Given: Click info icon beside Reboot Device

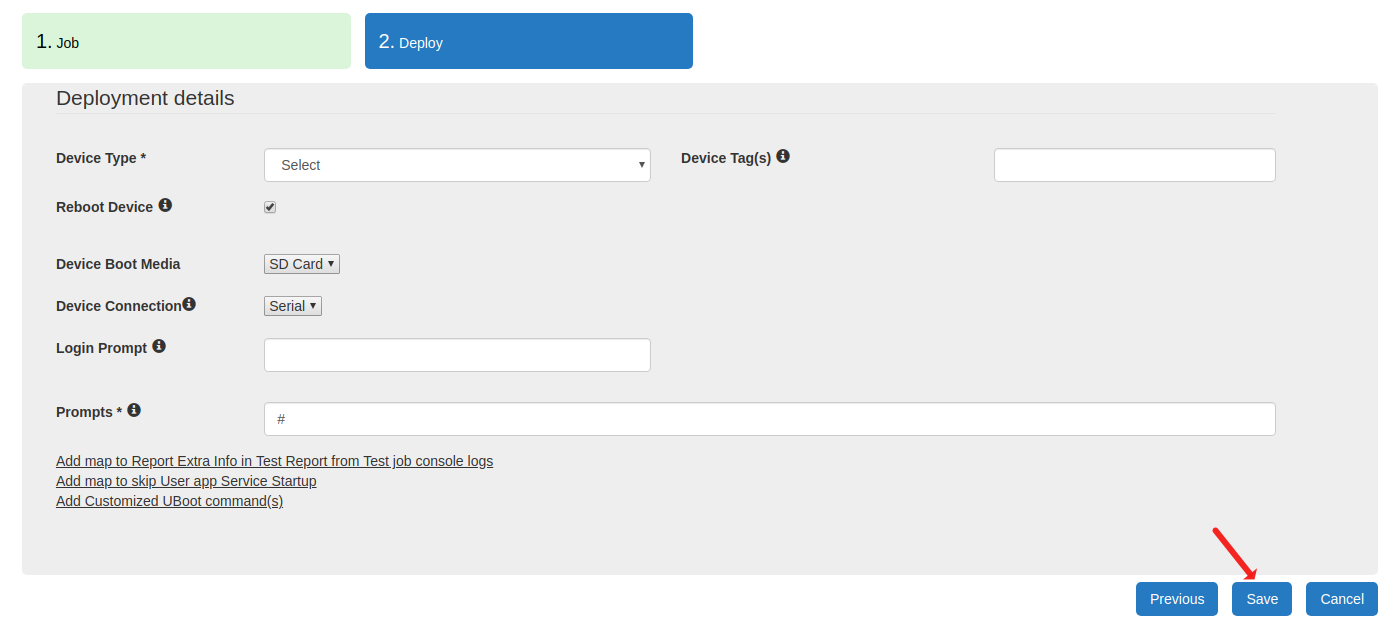Looking at the screenshot, I should click(x=165, y=205).
